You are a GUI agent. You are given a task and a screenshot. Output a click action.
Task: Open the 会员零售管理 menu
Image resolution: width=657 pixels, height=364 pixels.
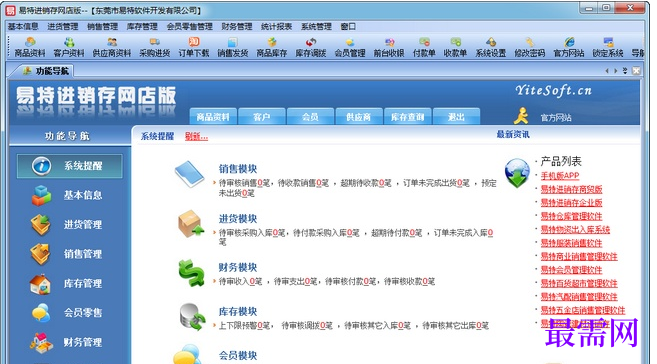pyautogui.click(x=190, y=26)
